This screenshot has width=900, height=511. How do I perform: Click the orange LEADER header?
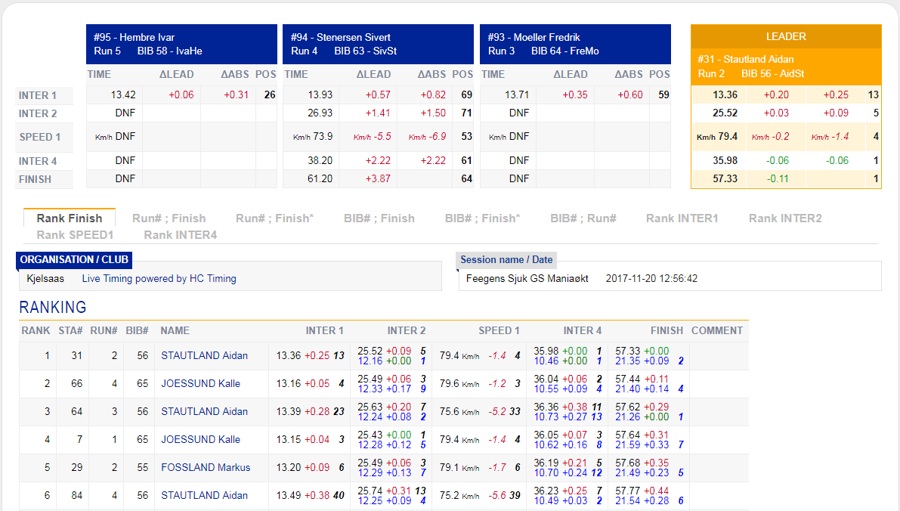pos(786,36)
